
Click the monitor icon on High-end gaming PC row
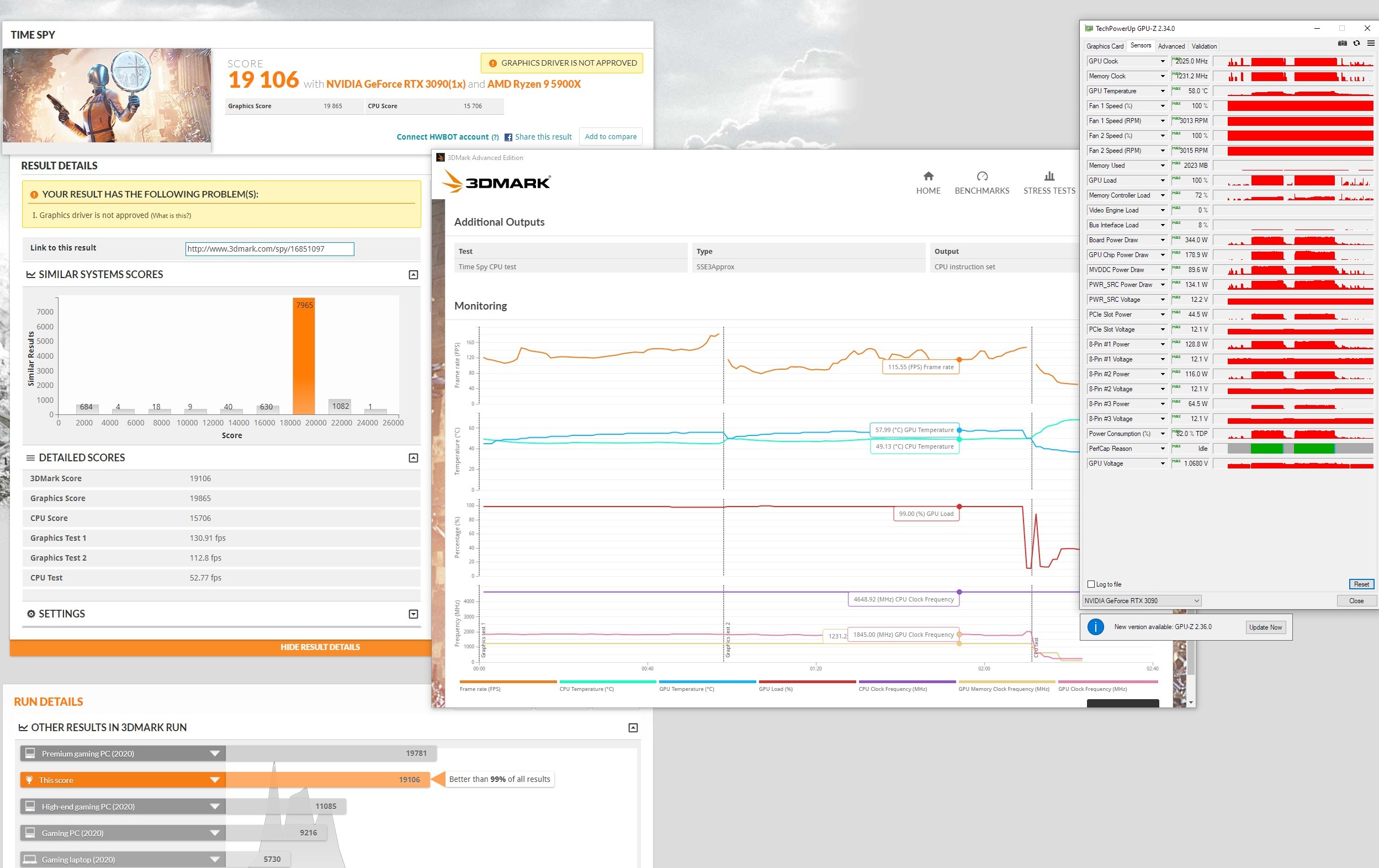click(30, 806)
